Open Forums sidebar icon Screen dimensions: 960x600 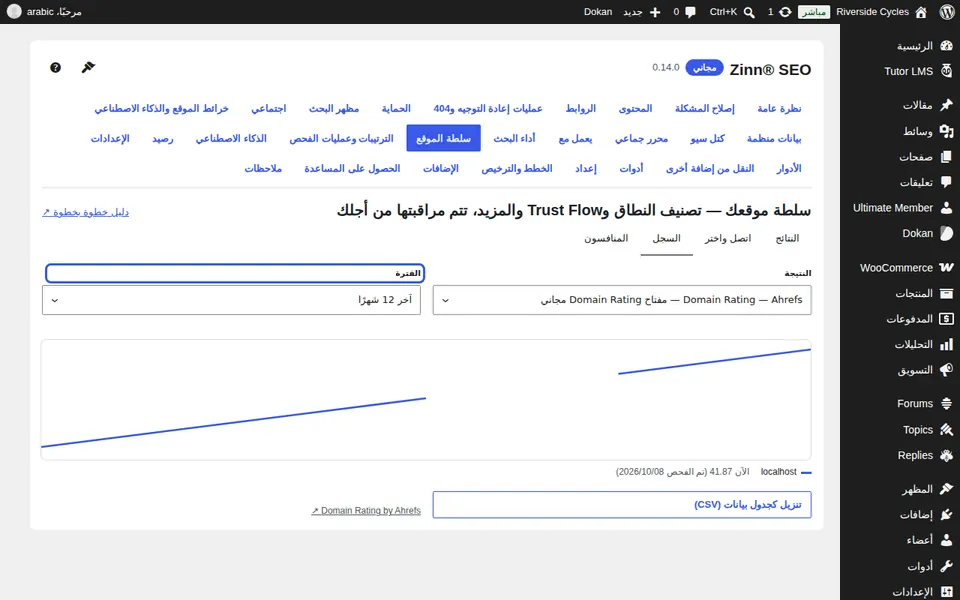pyautogui.click(x=947, y=403)
